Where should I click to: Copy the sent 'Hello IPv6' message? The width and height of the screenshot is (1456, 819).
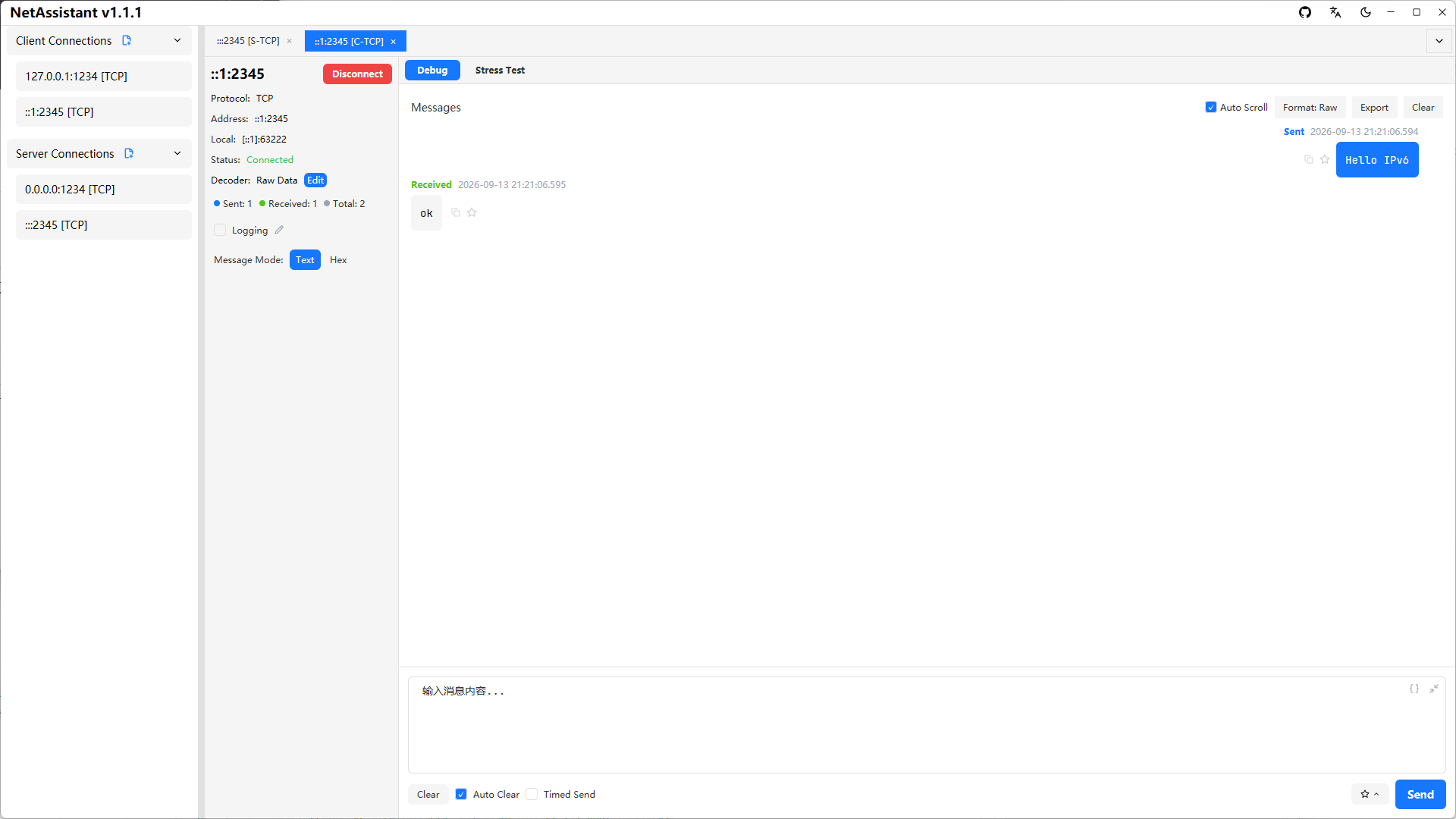click(1308, 159)
